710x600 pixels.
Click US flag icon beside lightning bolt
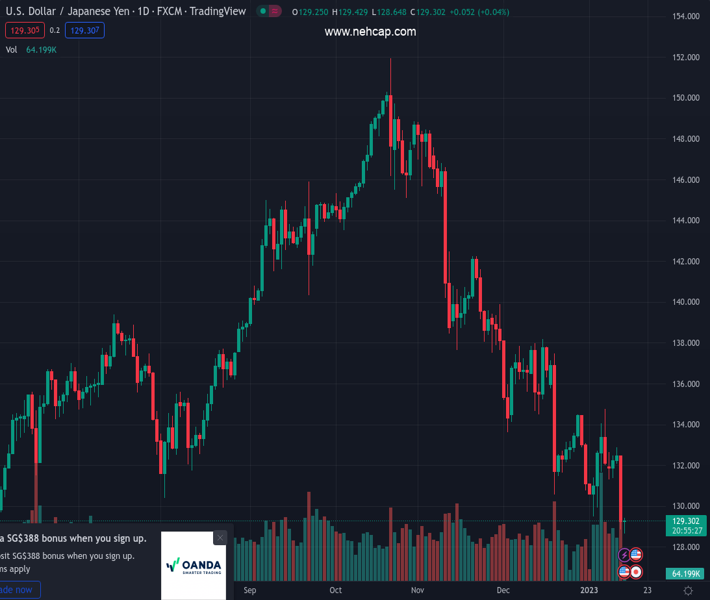pyautogui.click(x=636, y=555)
